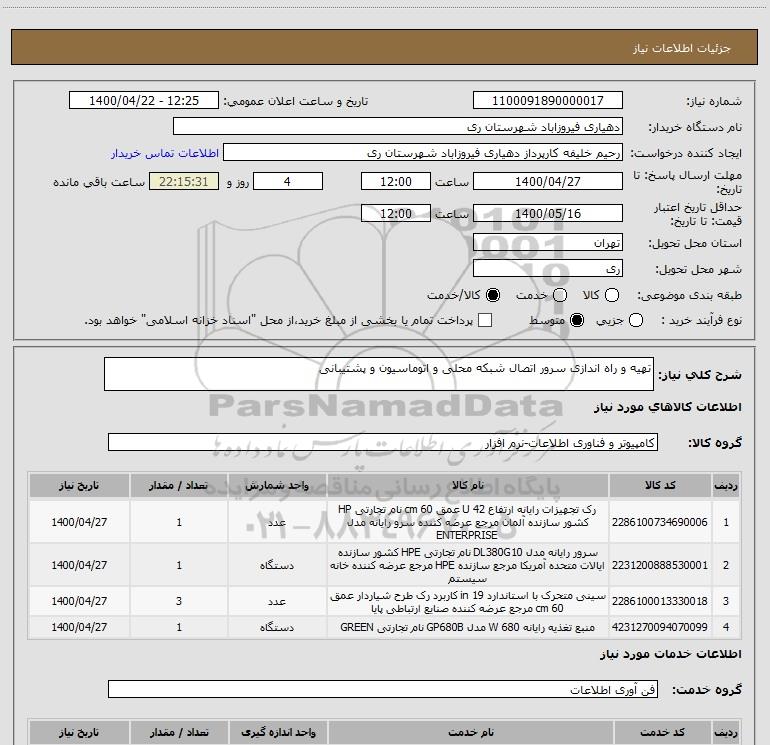Image resolution: width=770 pixels, height=745 pixels.
Task: Toggle the اسناد خزانه اسلامی payment checkbox
Action: (x=485, y=320)
